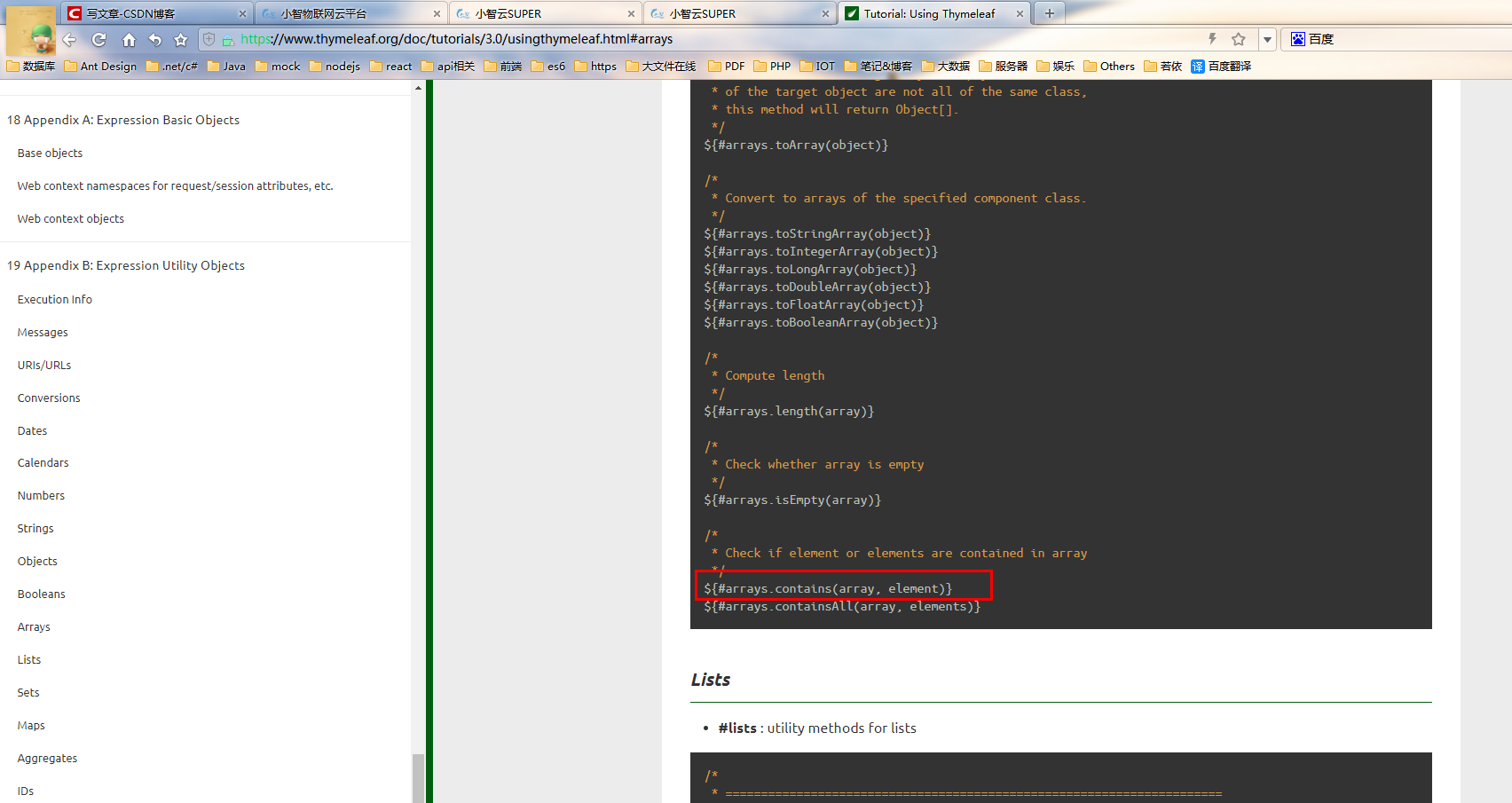Open 大数据 bookmark folder
The height and width of the screenshot is (803, 1512).
click(x=946, y=66)
